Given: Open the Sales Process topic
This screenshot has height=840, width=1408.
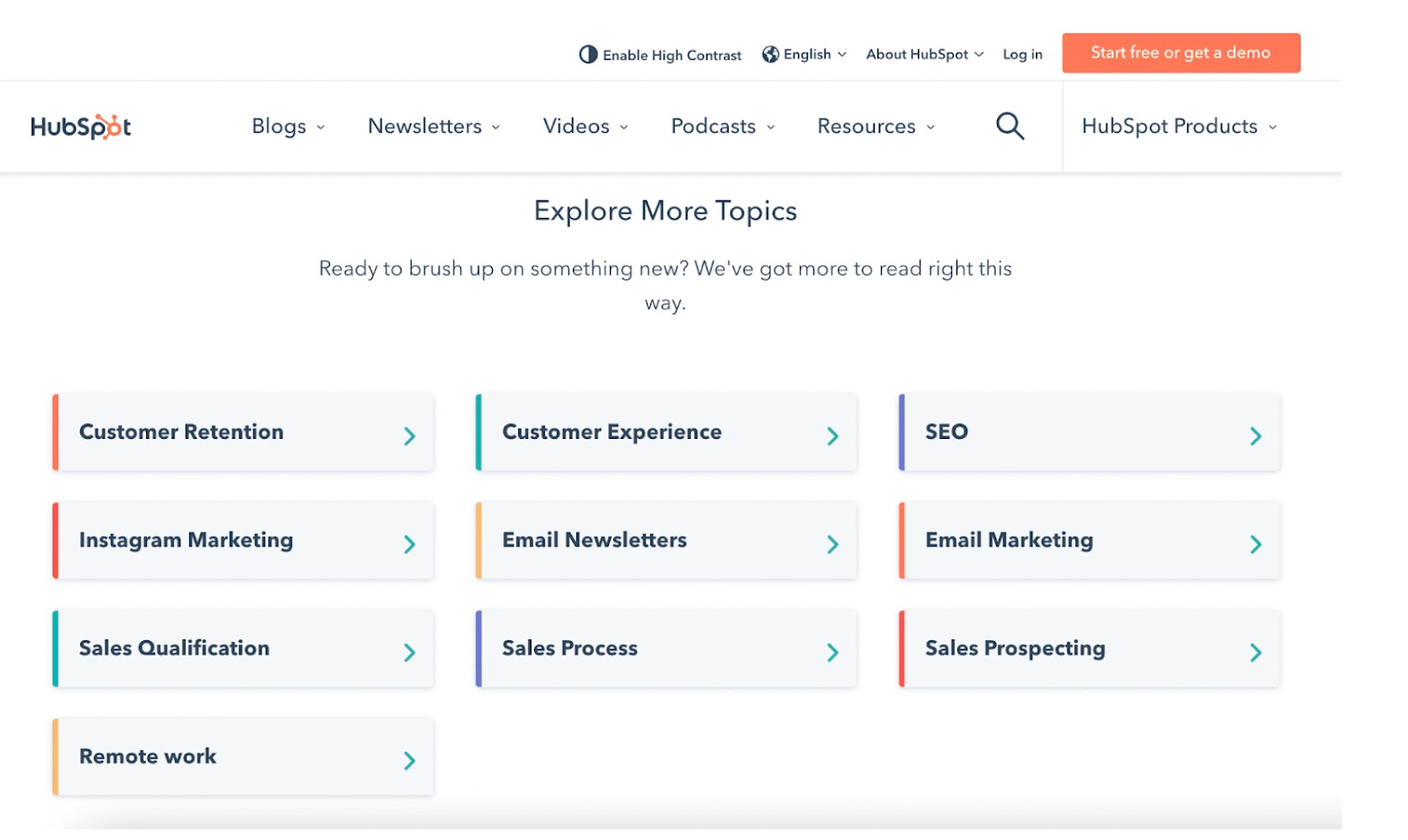Looking at the screenshot, I should pos(666,648).
